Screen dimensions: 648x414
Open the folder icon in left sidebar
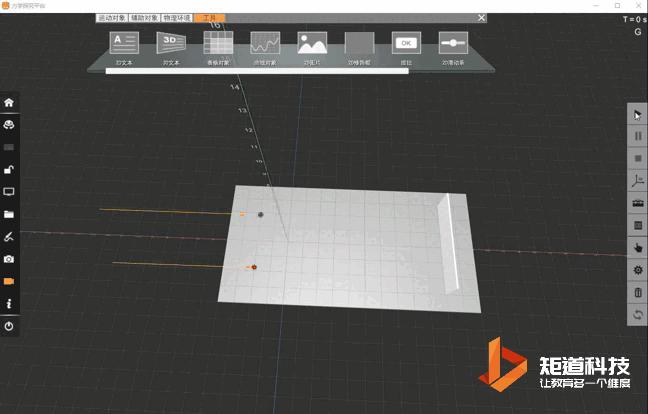9,214
